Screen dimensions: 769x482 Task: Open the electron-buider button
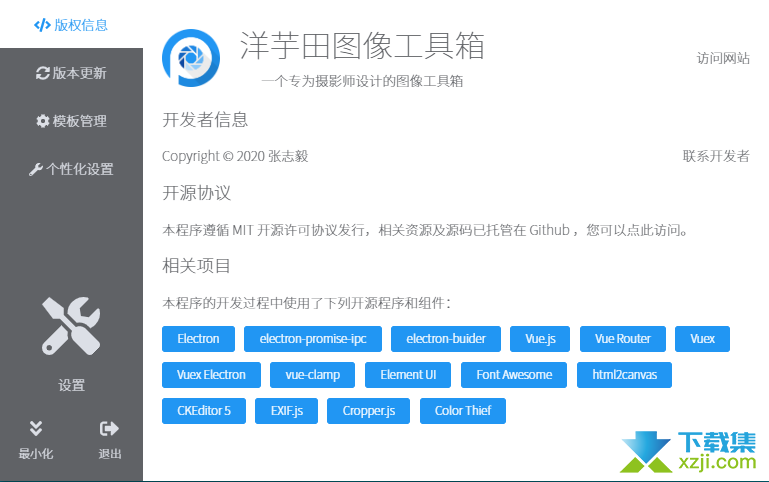(446, 339)
